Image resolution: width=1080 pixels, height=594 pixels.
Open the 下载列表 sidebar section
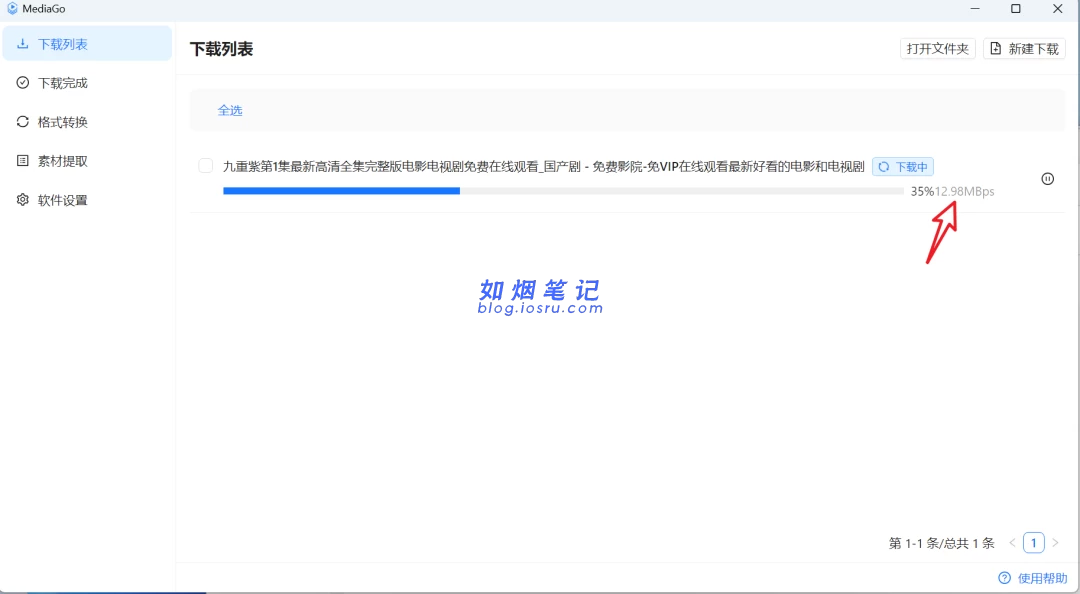pyautogui.click(x=87, y=44)
